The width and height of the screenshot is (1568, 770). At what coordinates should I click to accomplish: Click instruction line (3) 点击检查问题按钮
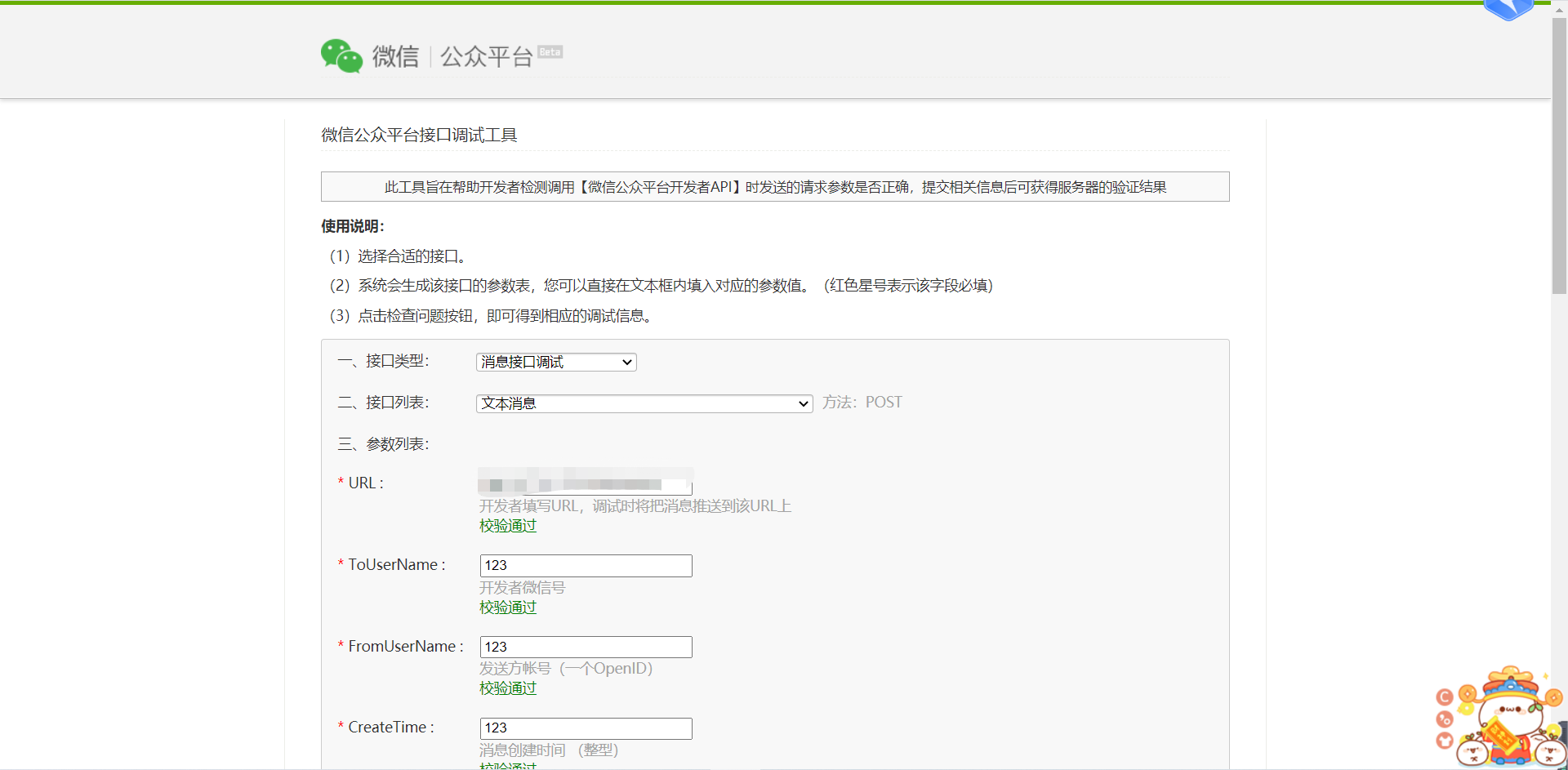[492, 316]
